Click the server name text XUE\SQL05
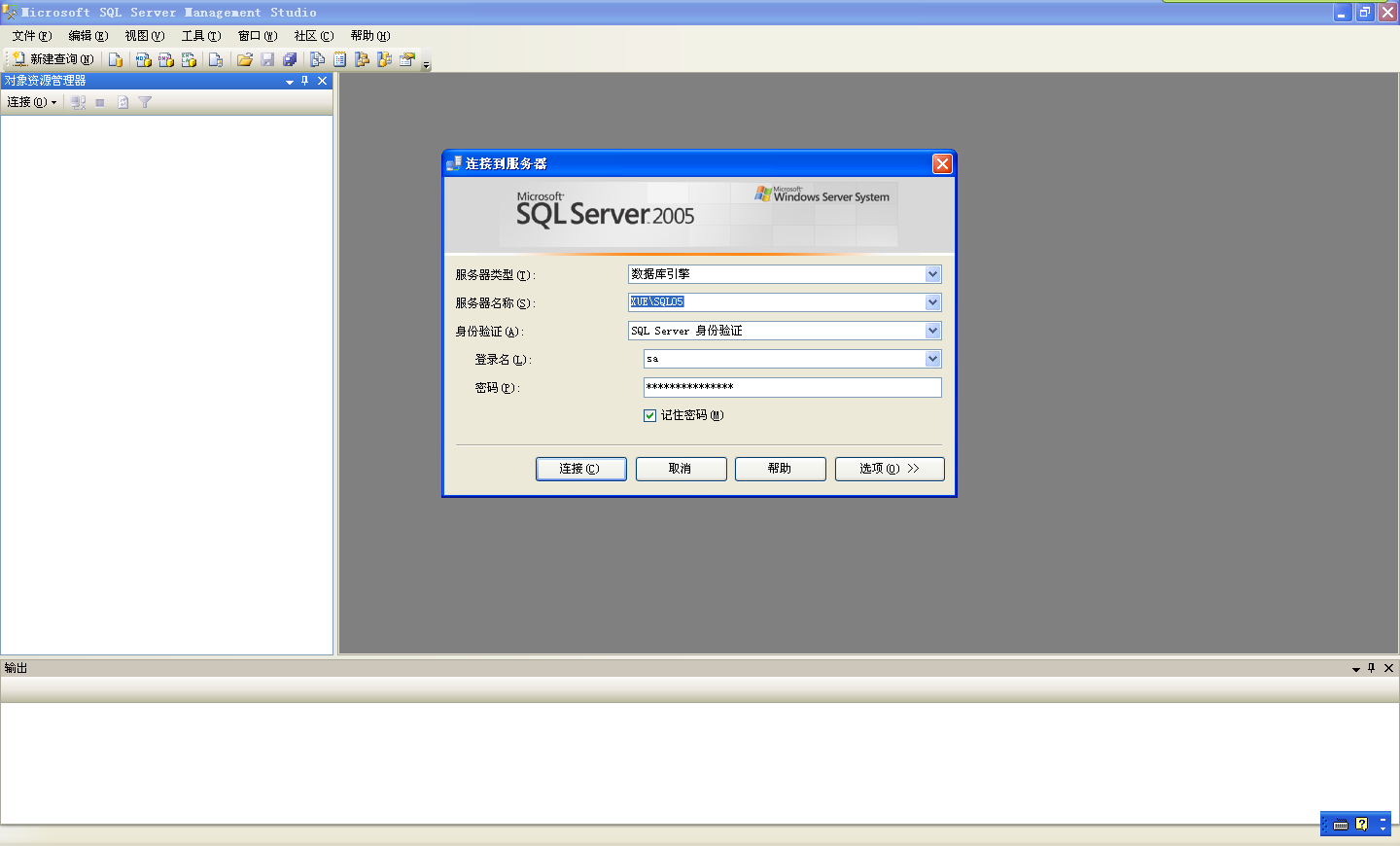This screenshot has width=1400, height=846. (x=657, y=302)
